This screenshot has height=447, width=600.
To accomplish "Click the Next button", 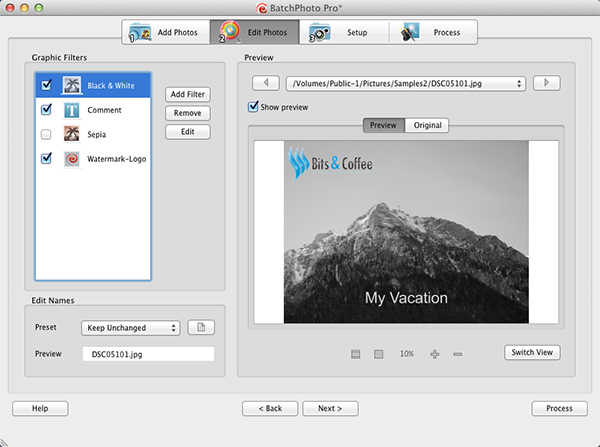I will tap(329, 408).
